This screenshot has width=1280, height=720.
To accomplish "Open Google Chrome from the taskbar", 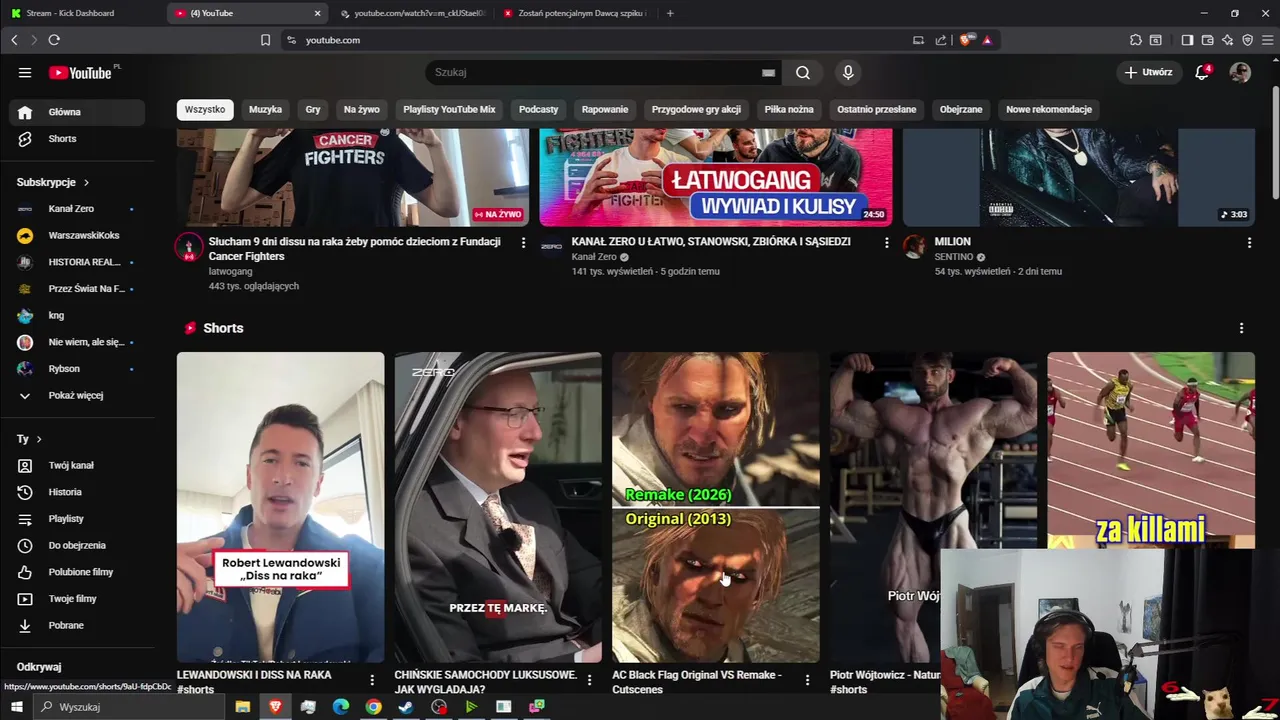I will (373, 707).
